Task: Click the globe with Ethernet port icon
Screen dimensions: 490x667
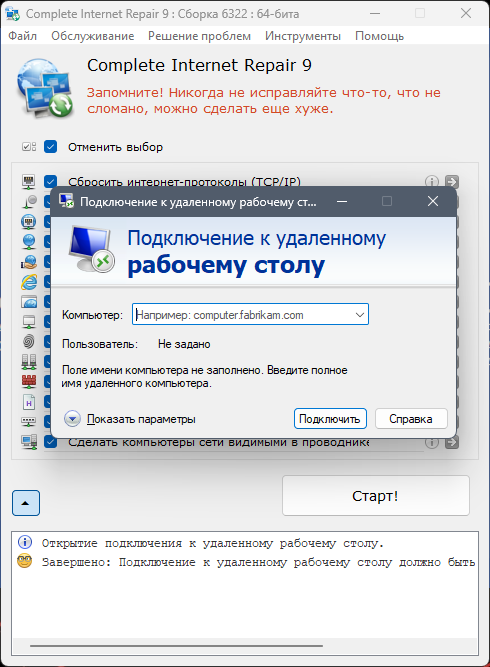Action: (x=28, y=222)
